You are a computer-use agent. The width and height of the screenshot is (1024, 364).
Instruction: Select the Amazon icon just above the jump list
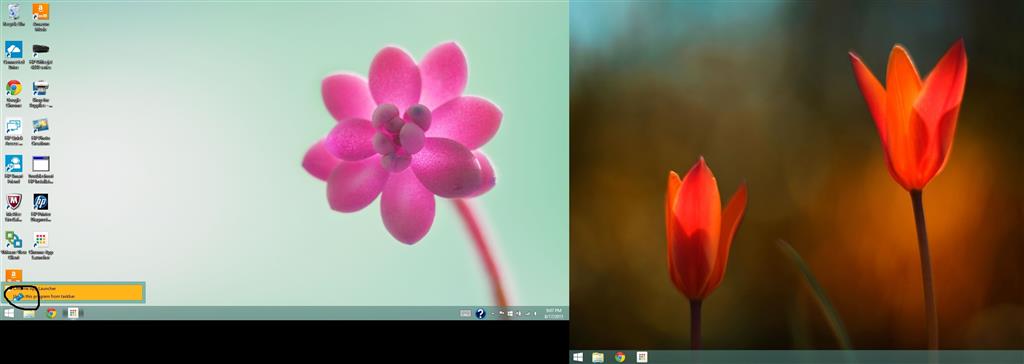[14, 275]
